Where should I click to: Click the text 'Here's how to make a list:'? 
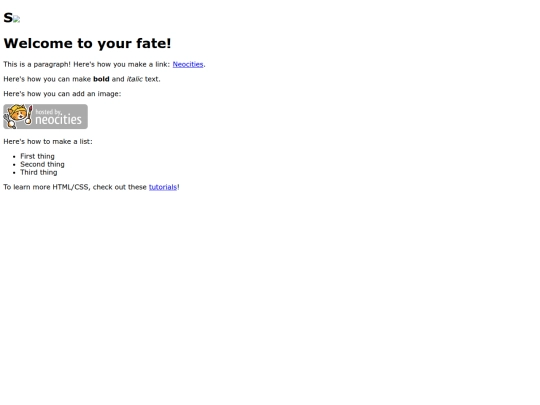pyautogui.click(x=48, y=142)
